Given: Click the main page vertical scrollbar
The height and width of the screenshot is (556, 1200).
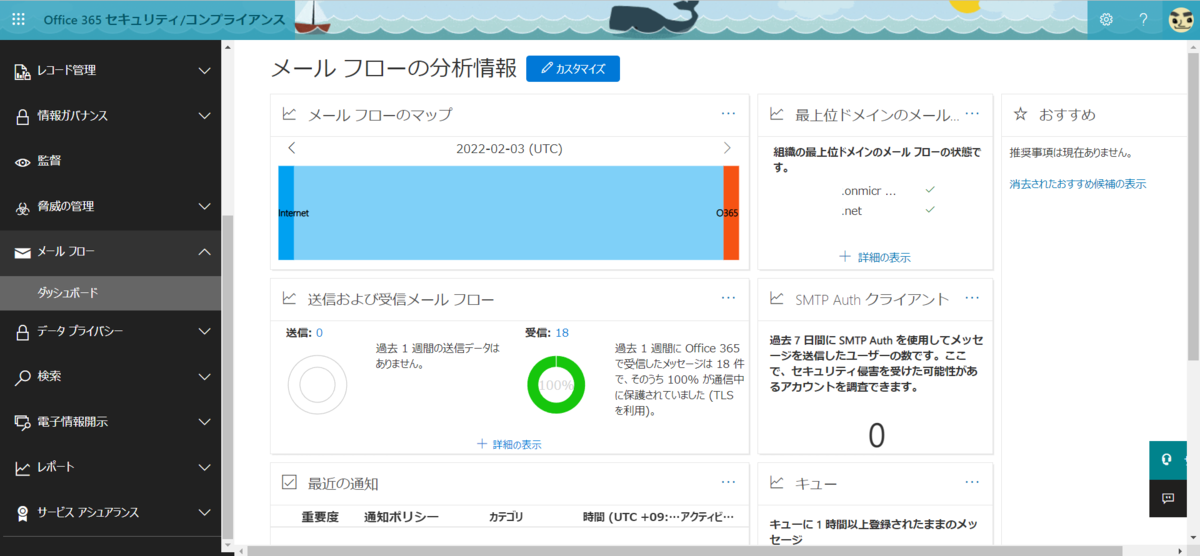Looking at the screenshot, I should 1193,205.
